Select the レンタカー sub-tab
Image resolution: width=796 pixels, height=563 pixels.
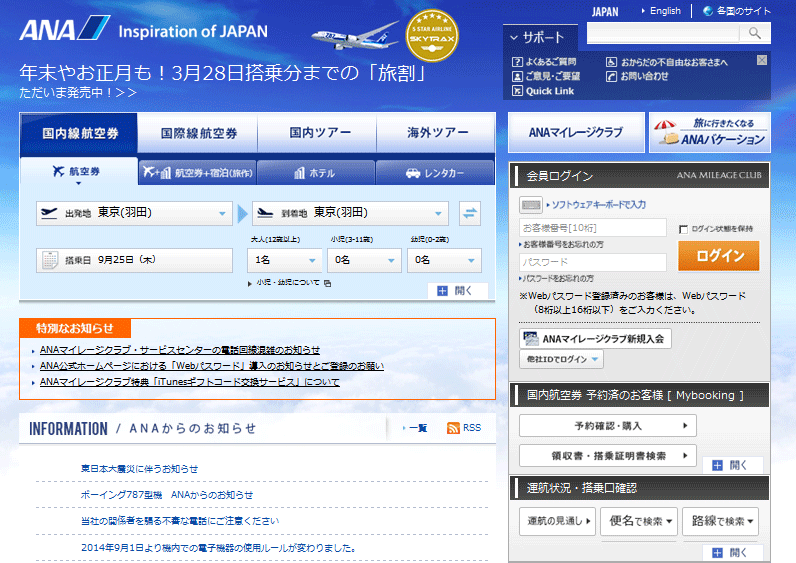[x=435, y=173]
